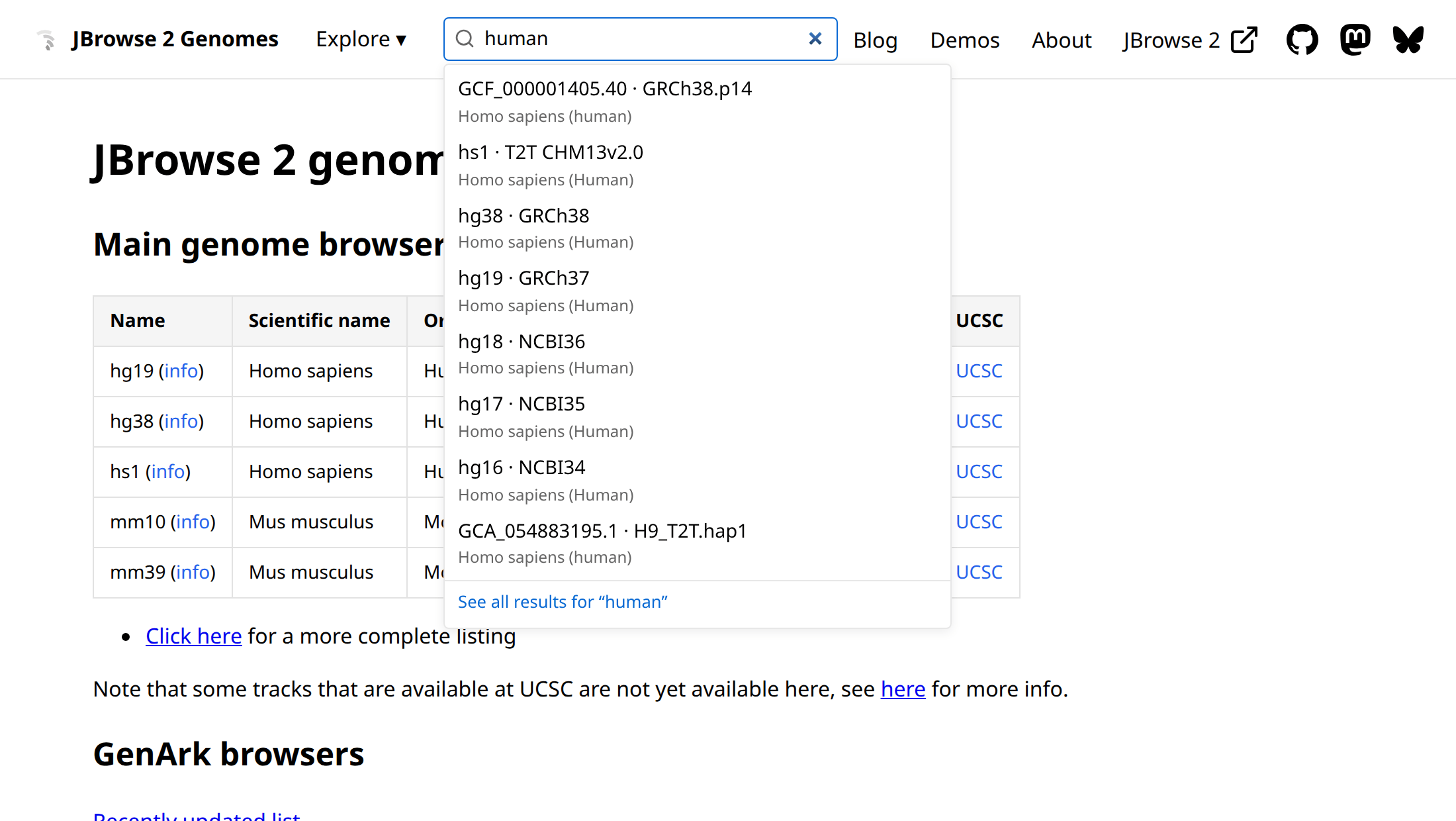
Task: Click 'See all results for human'
Action: point(563,602)
